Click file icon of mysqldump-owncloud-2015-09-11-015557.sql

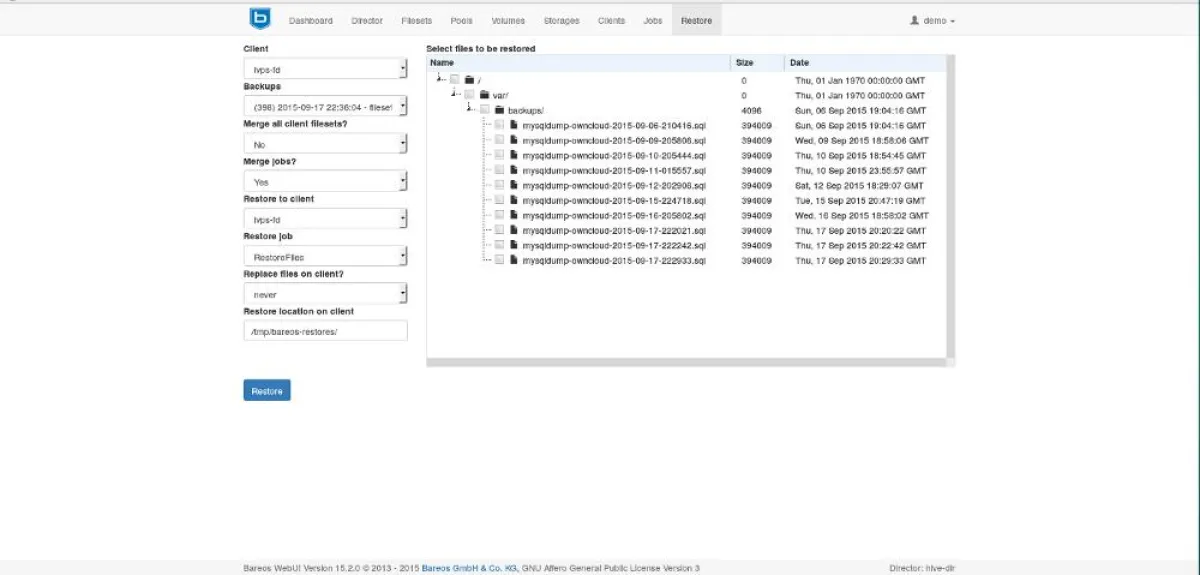click(x=514, y=170)
